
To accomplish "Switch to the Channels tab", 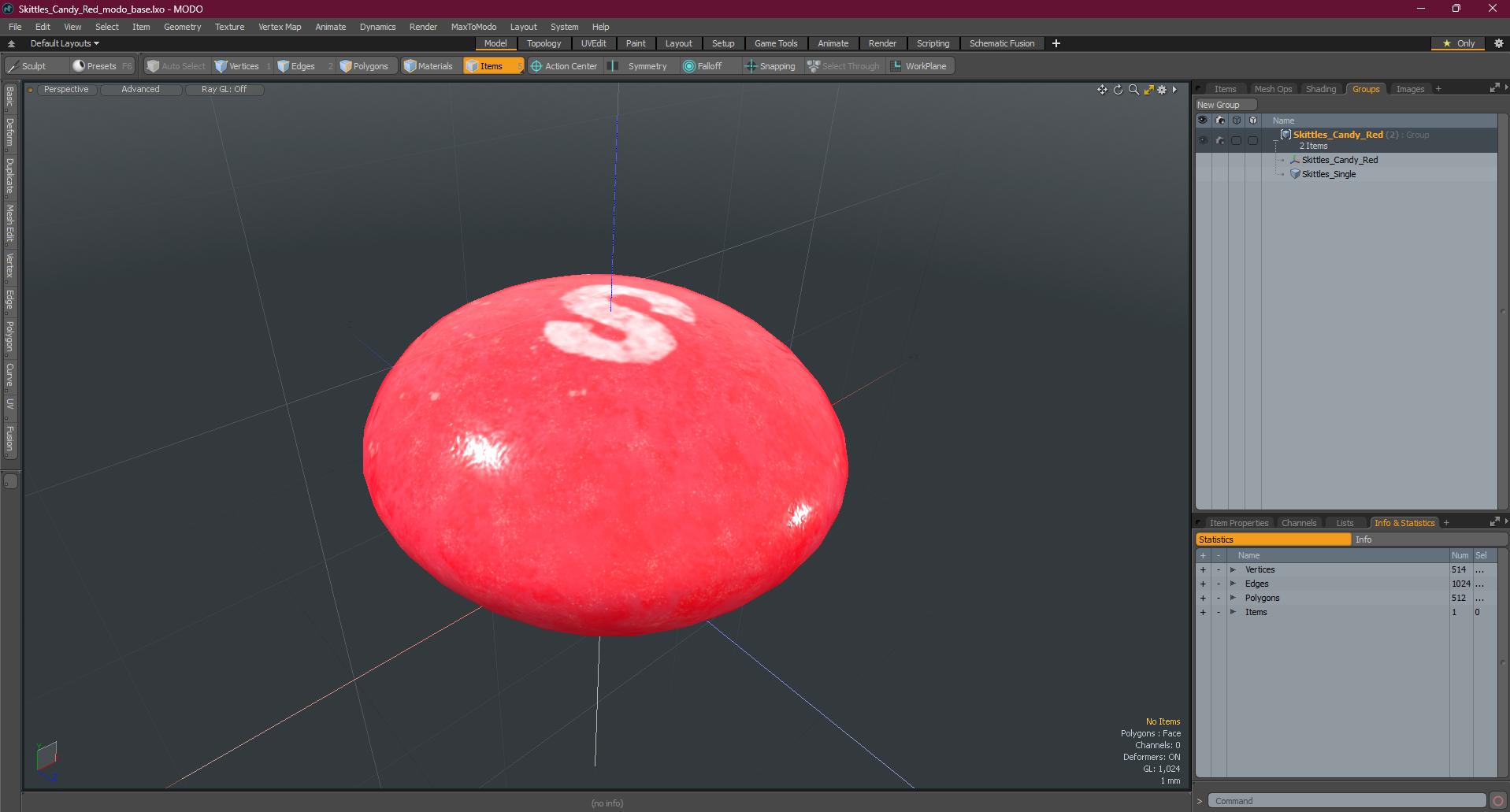I will coord(1298,523).
